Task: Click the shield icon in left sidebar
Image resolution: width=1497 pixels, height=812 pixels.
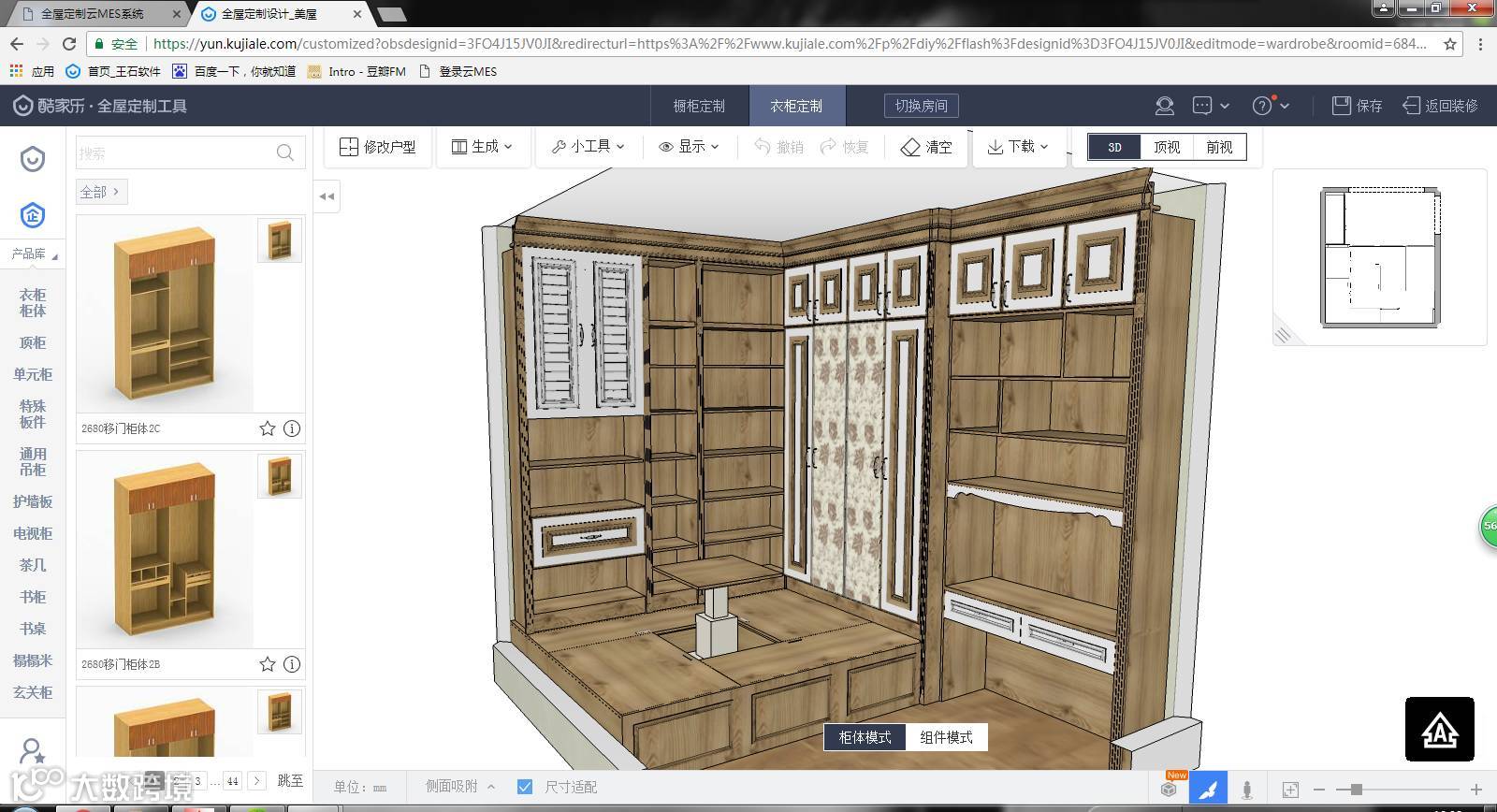Action: pyautogui.click(x=33, y=159)
